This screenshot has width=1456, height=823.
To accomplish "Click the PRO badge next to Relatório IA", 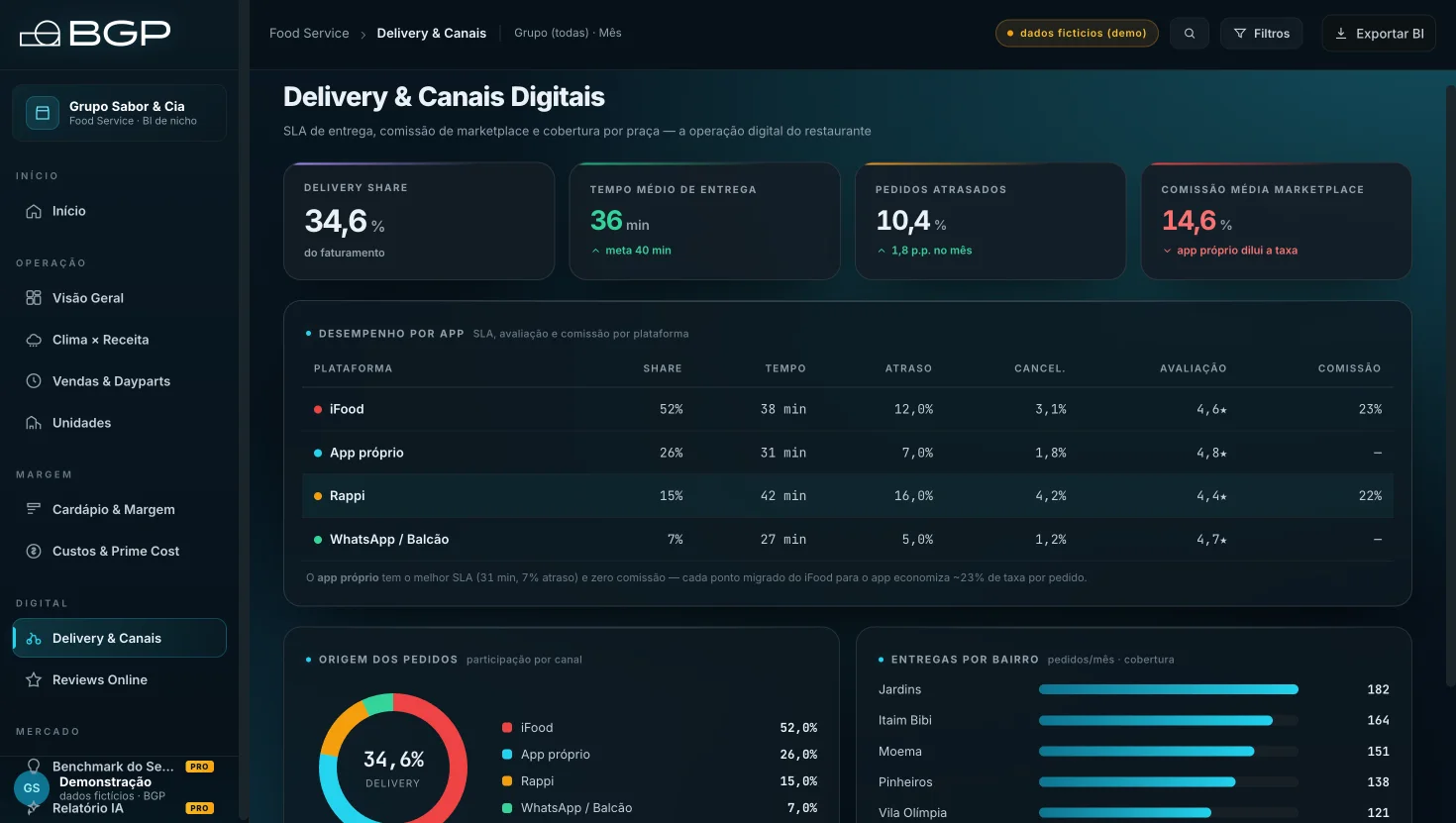I will coord(200,808).
